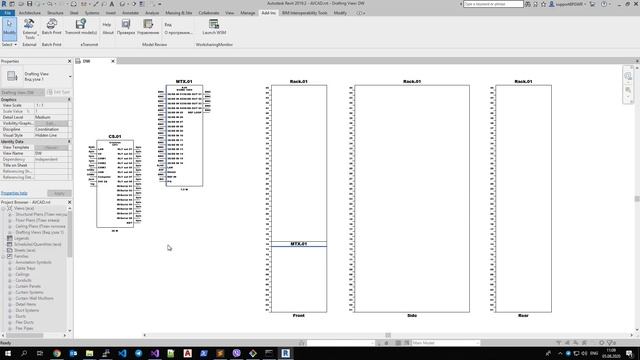This screenshot has width=640, height=360.
Task: Select Sheets (all) in Project Browser
Action: pos(24,250)
